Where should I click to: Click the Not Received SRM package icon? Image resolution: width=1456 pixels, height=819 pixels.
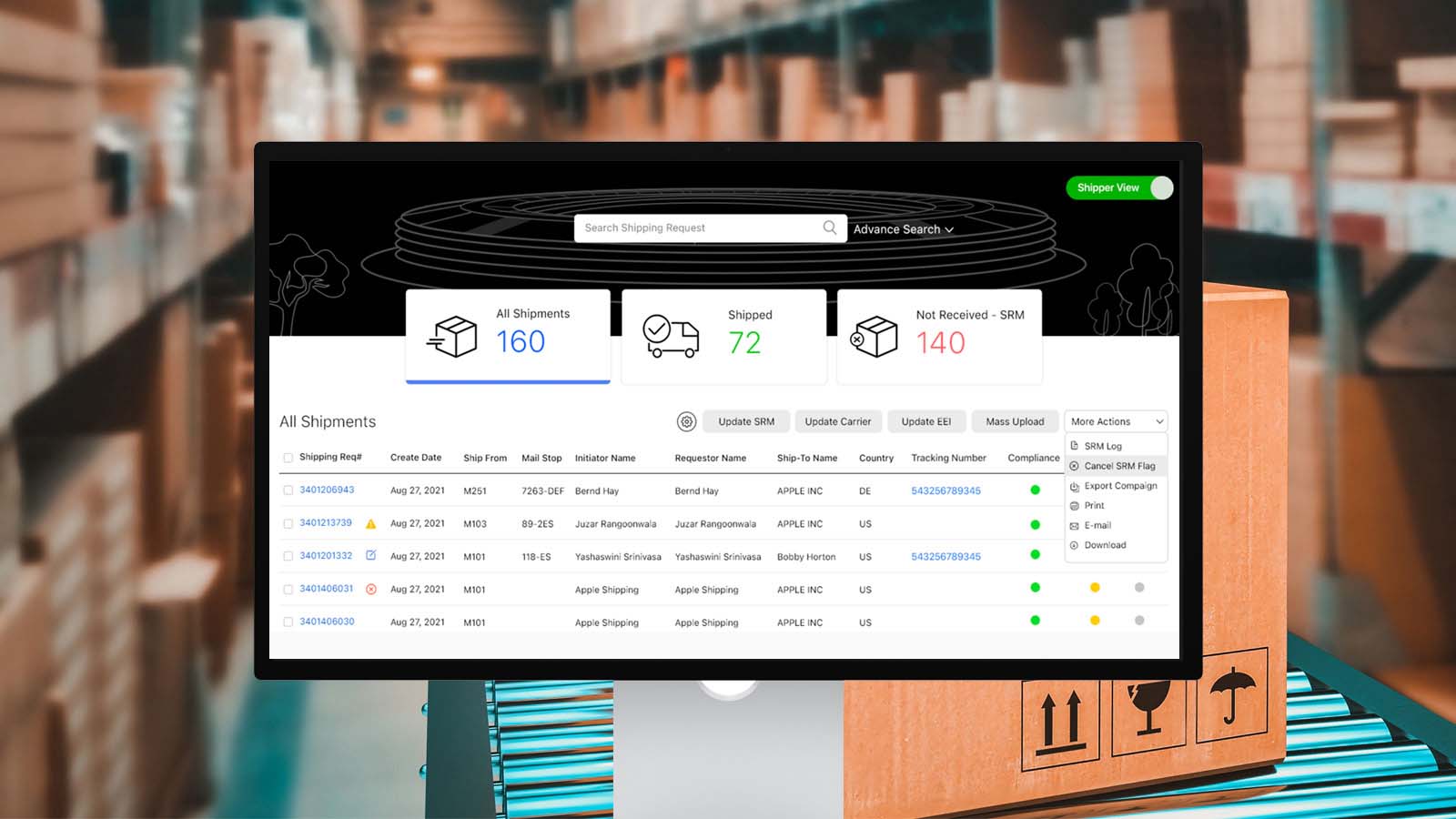874,337
